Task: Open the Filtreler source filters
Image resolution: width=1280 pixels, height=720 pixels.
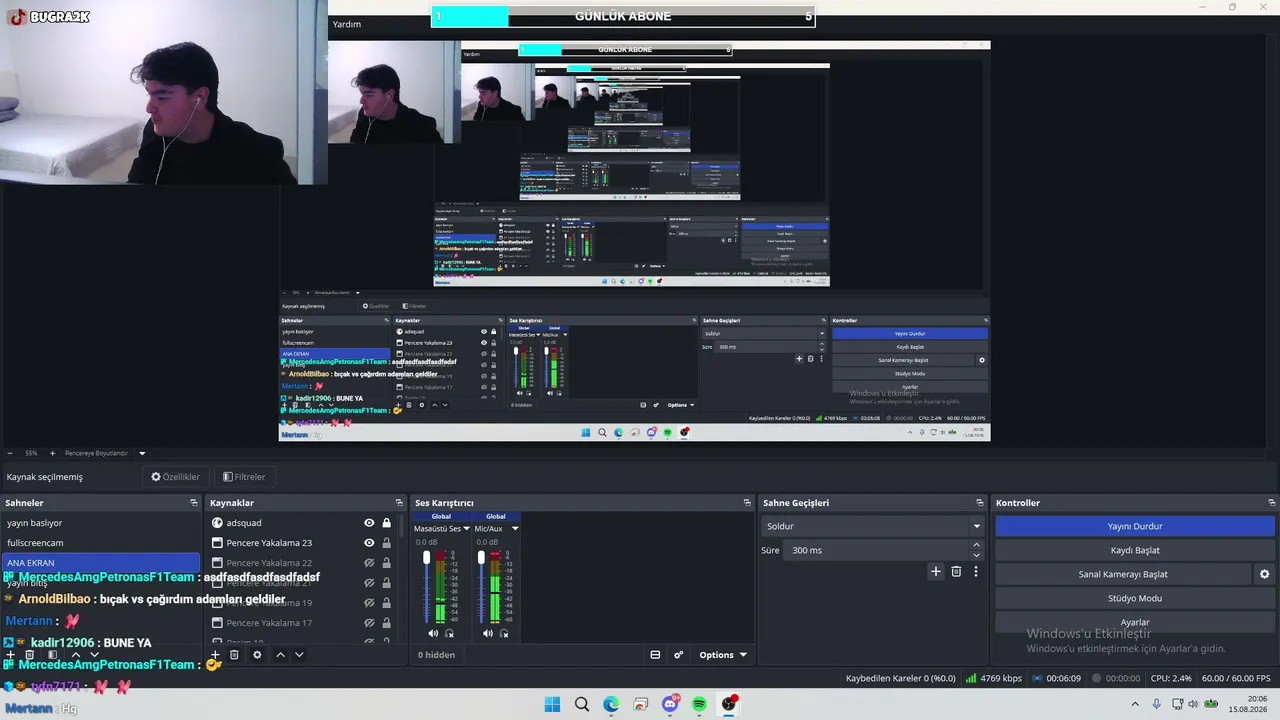Action: 244,477
